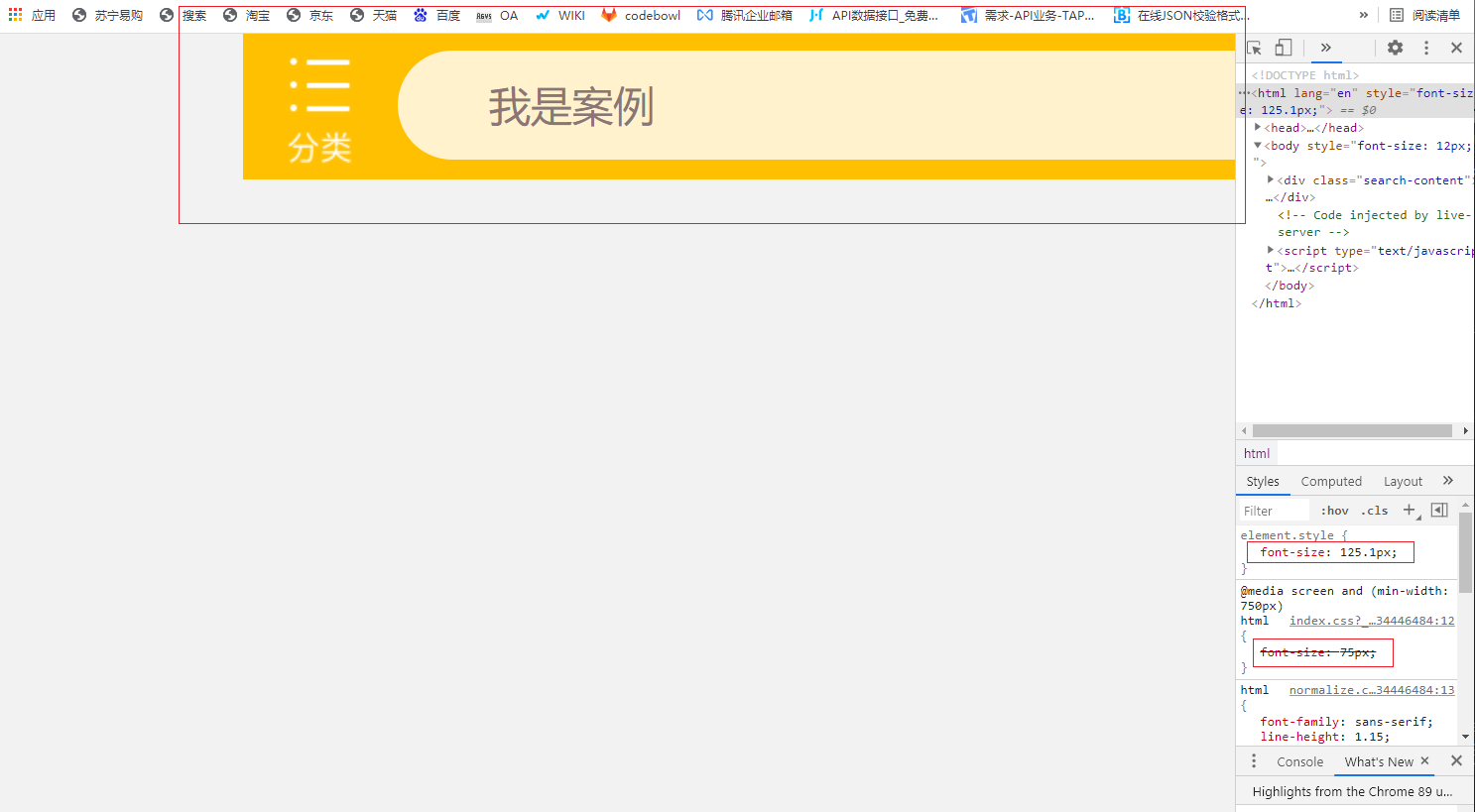Open normalize.css source link
Image resolution: width=1475 pixels, height=812 pixels.
pos(1372,690)
